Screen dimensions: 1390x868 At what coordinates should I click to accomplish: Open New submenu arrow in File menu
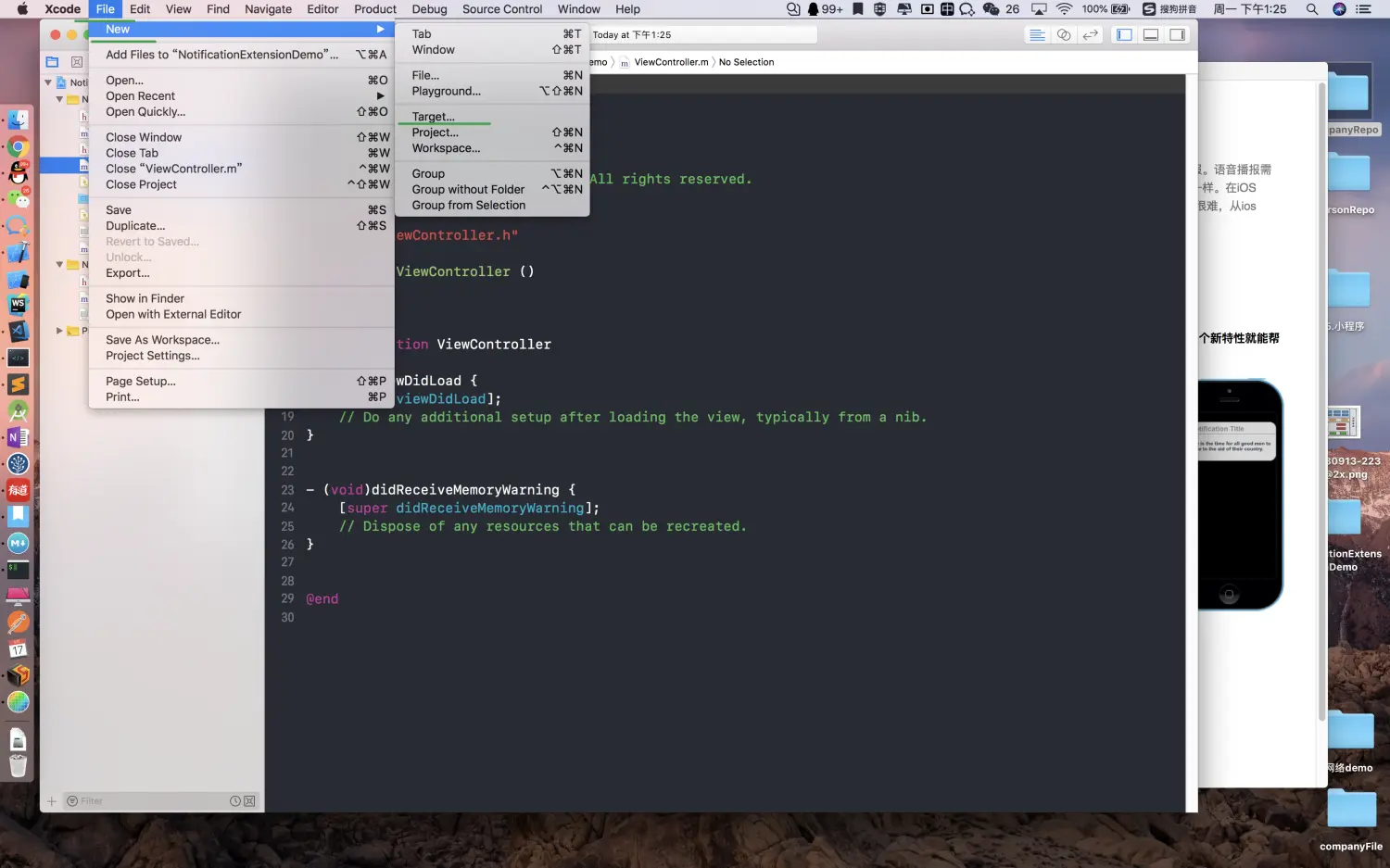380,30
